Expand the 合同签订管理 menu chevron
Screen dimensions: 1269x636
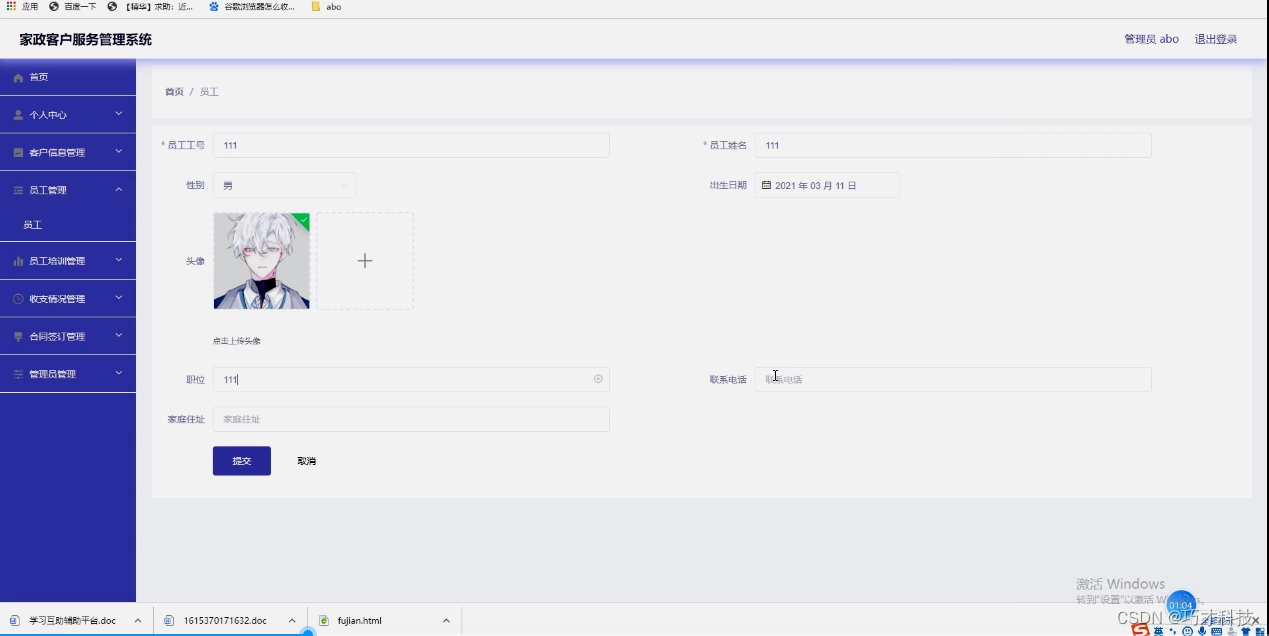point(119,336)
